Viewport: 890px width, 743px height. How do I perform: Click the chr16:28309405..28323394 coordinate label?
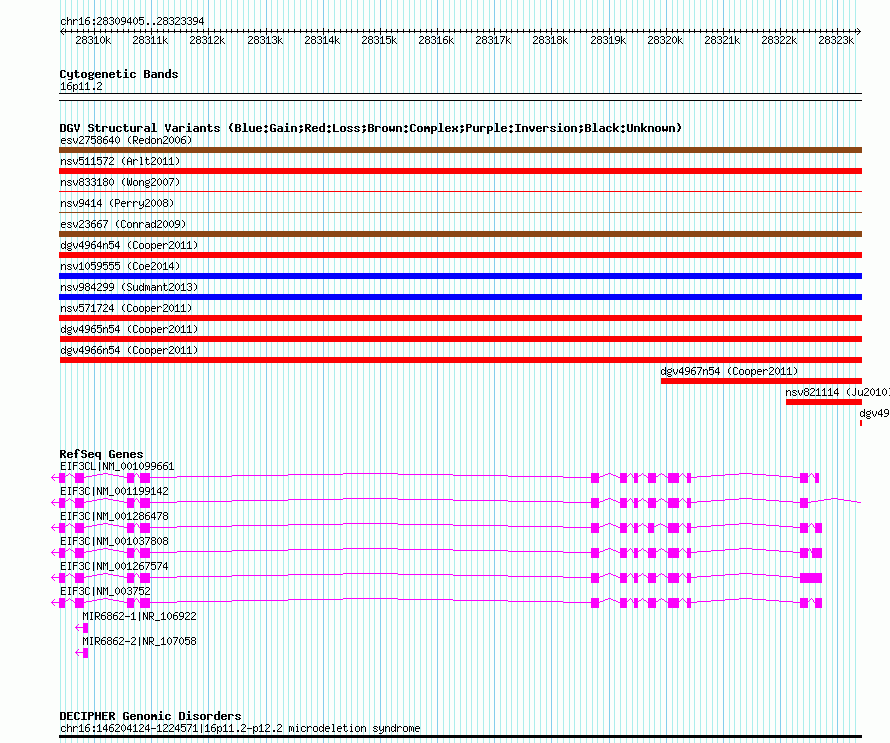click(x=132, y=21)
